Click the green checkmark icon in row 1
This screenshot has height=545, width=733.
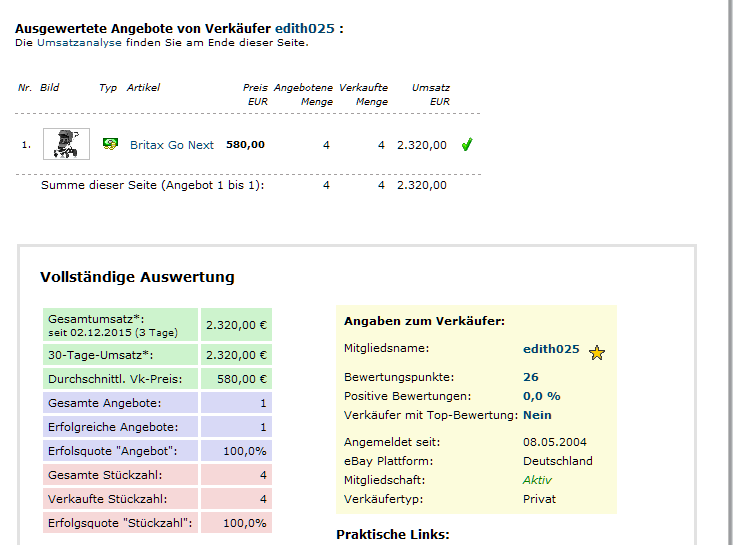(467, 144)
